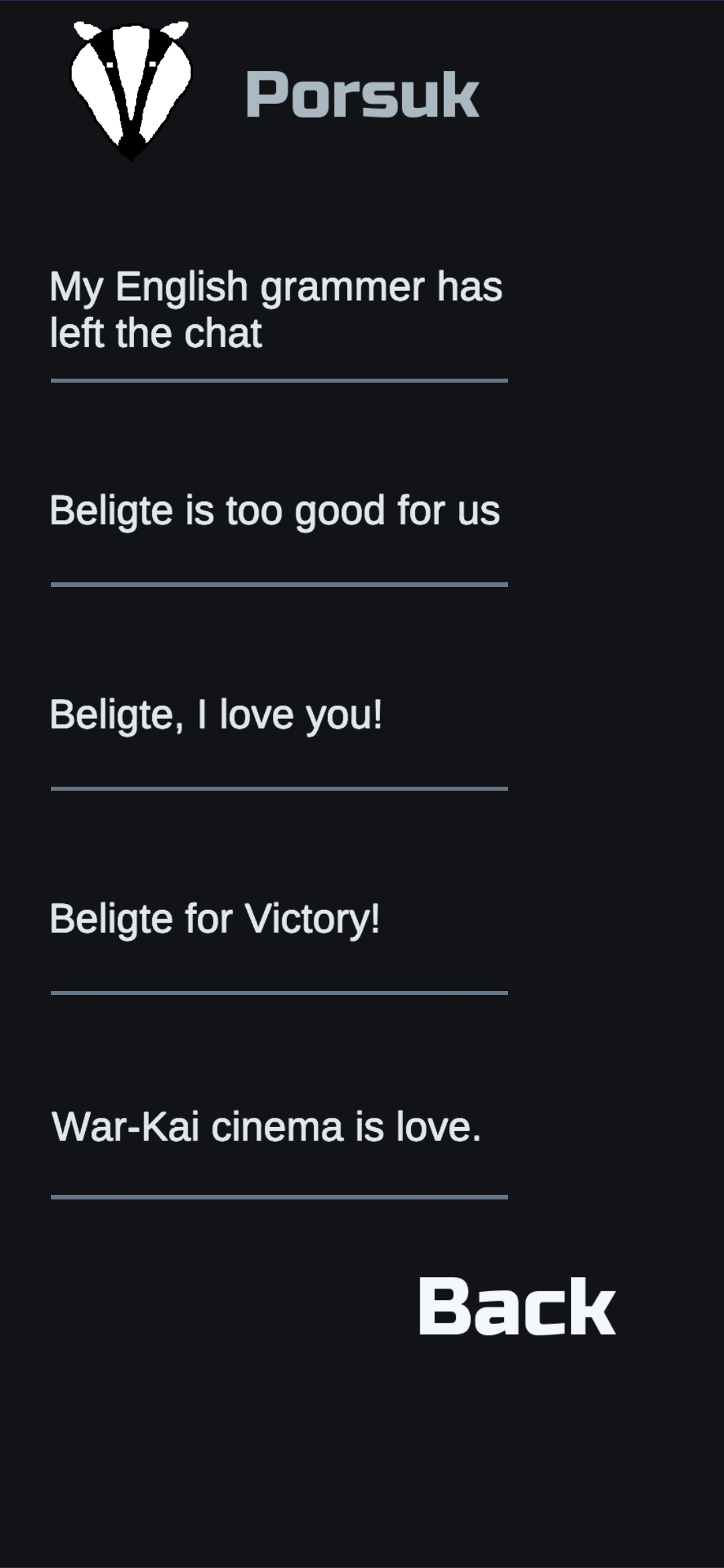Screen dimensions: 724x1568
Task: Choose "Beligte is too good for us"
Action: point(275,511)
